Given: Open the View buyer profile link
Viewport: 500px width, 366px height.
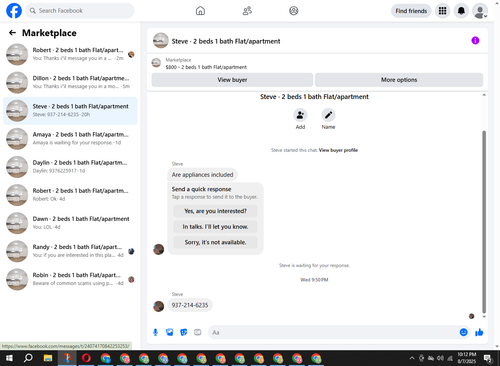Looking at the screenshot, I should tap(338, 150).
